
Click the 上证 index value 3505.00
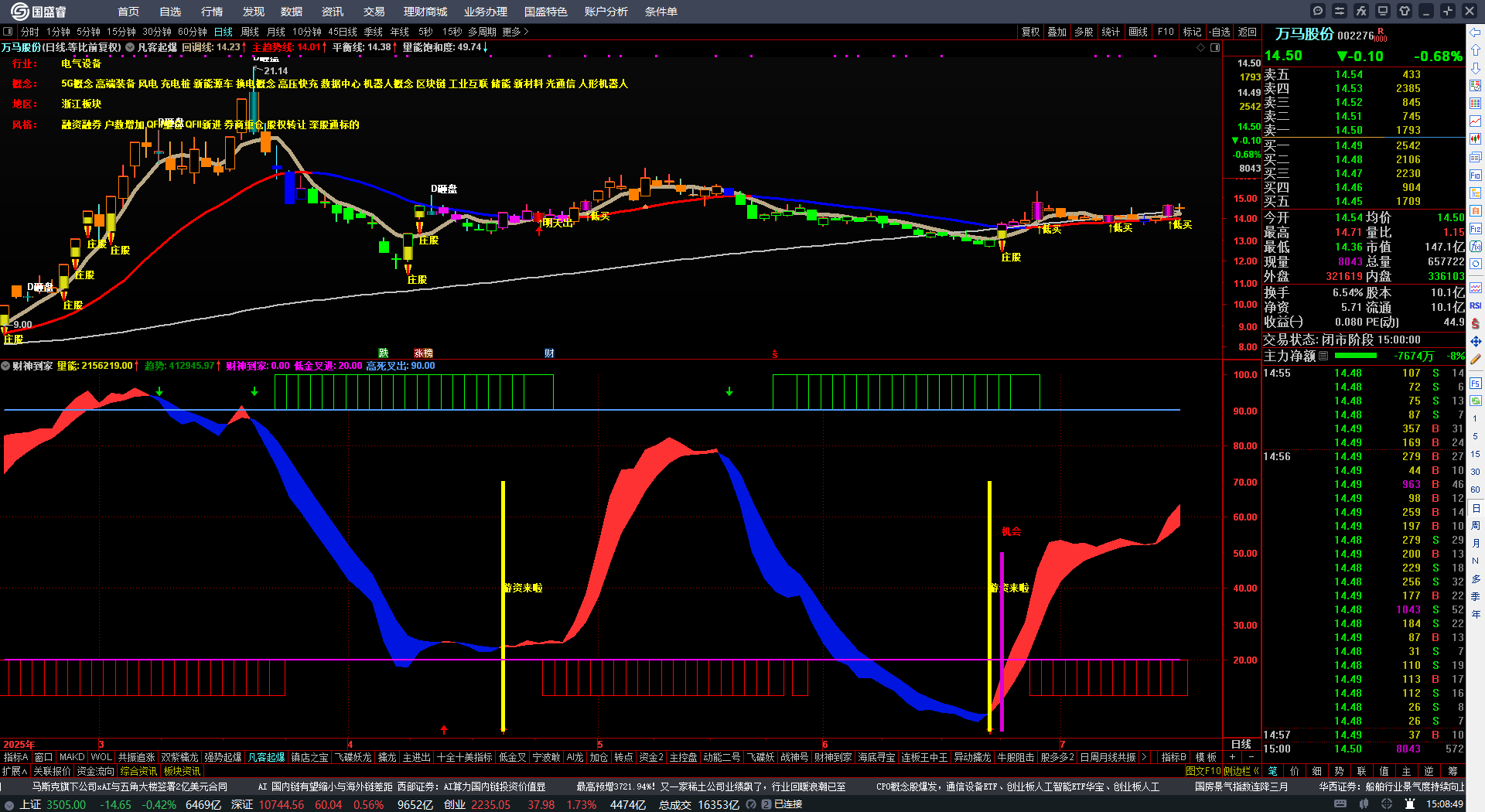66,804
